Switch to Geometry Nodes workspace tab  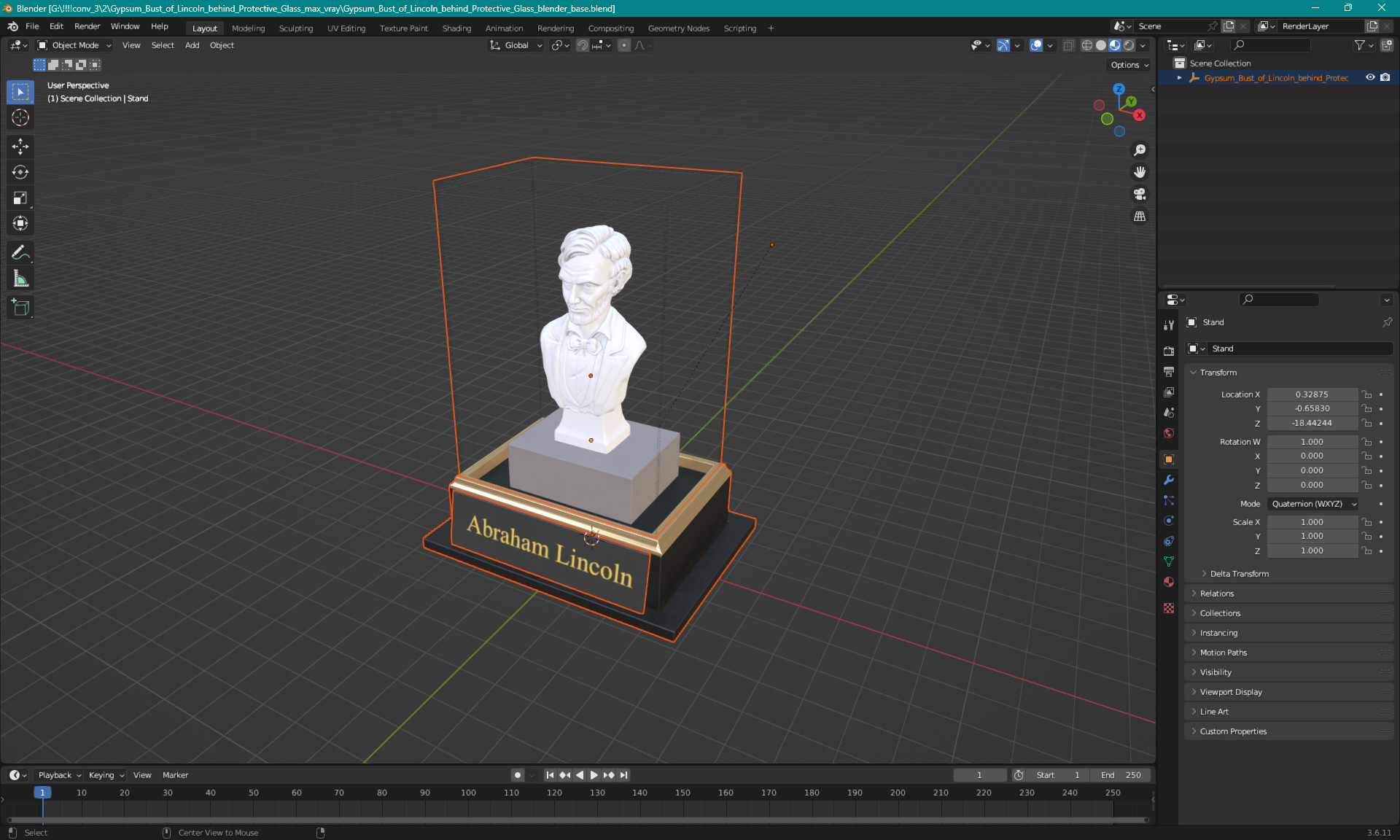[678, 28]
